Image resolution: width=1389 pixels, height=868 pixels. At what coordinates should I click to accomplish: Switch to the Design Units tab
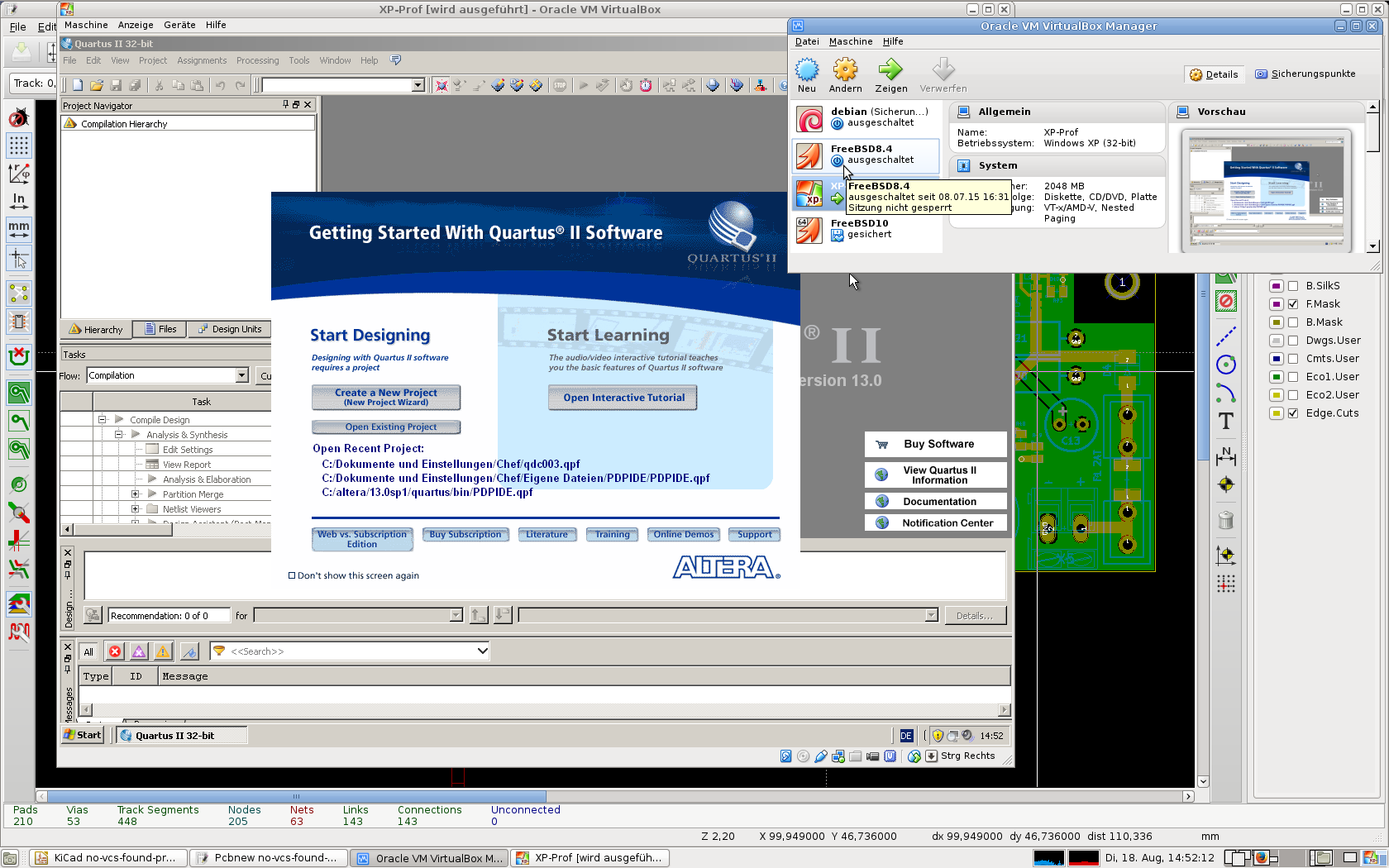coord(229,329)
